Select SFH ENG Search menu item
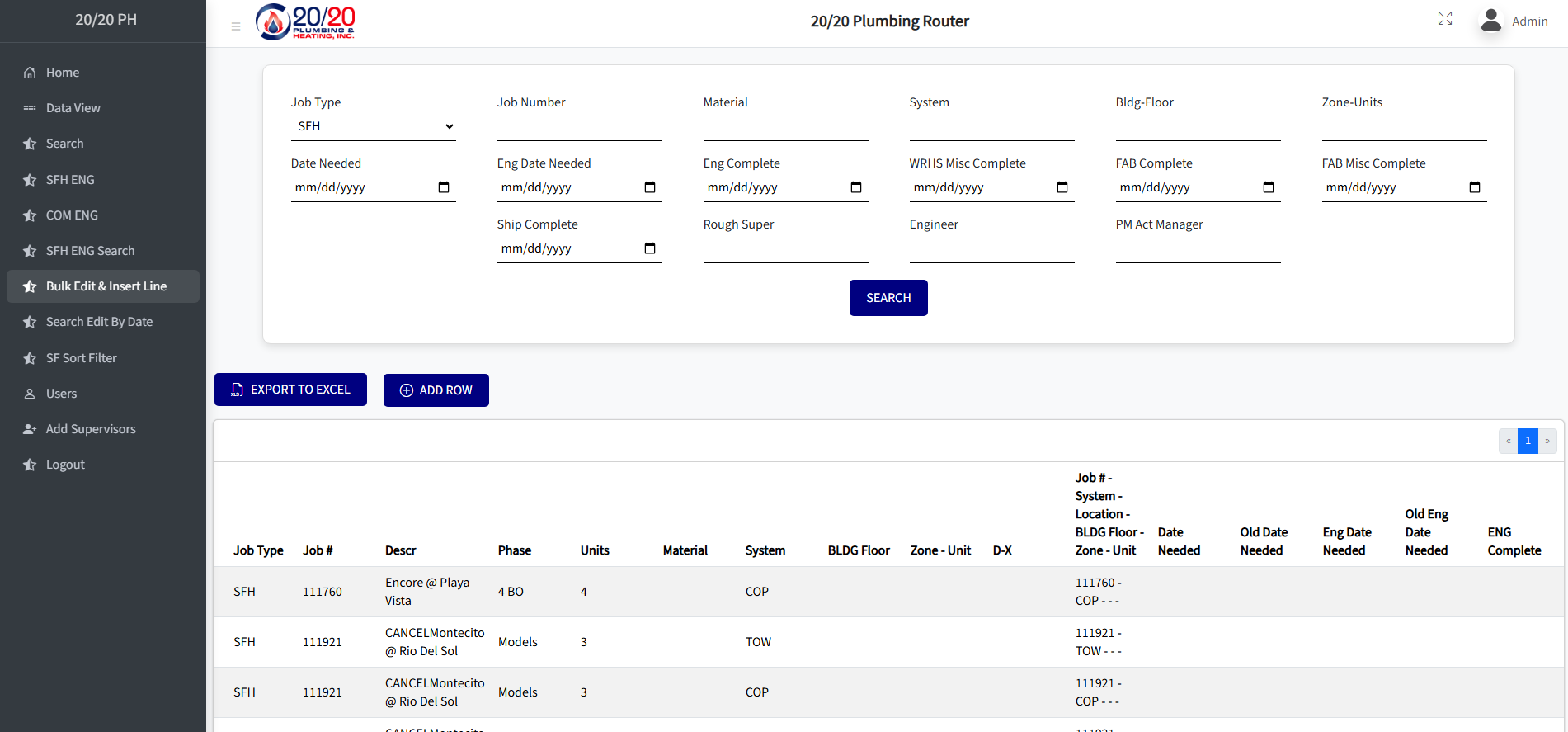Screen dimensions: 1568x732 point(90,251)
